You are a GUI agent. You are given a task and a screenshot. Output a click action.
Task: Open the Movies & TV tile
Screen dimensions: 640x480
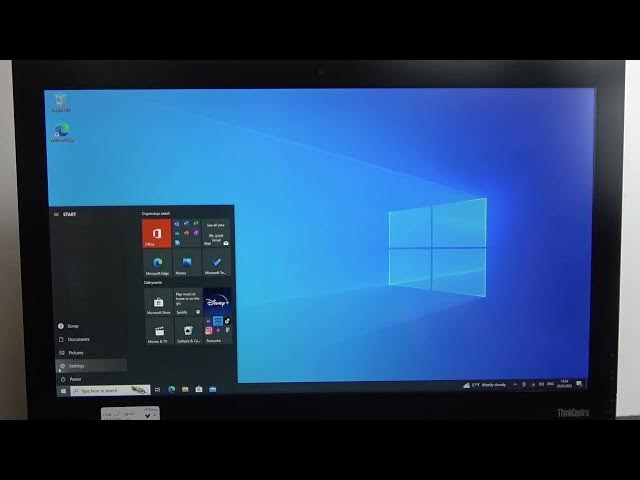click(159, 331)
